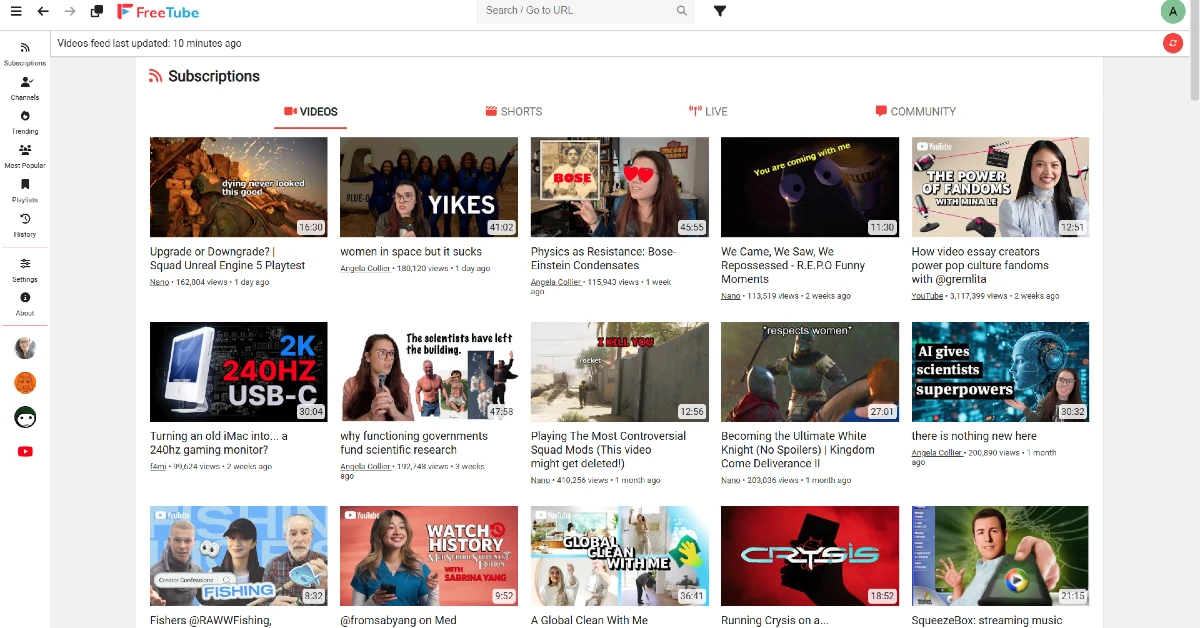Refresh the subscriptions feed red button

point(1173,43)
